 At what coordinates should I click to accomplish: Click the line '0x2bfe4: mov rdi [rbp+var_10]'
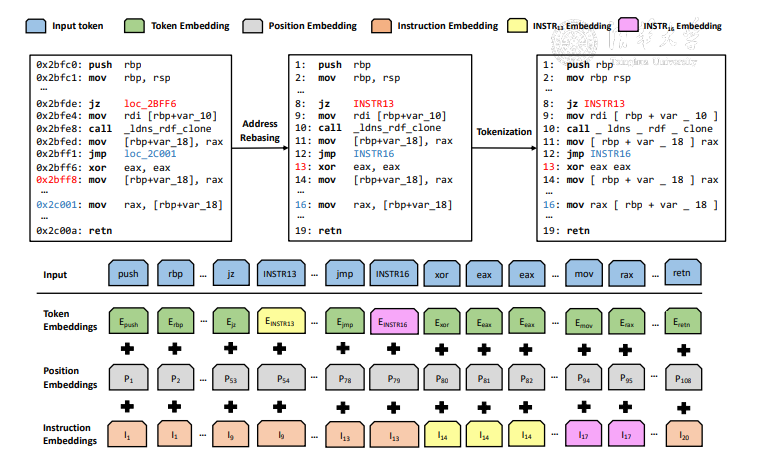(127, 116)
